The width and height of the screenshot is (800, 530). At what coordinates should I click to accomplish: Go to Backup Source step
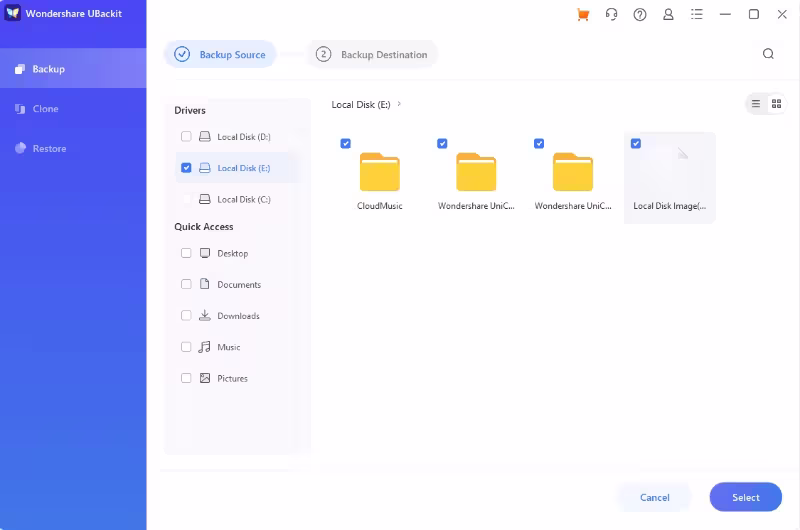point(220,54)
